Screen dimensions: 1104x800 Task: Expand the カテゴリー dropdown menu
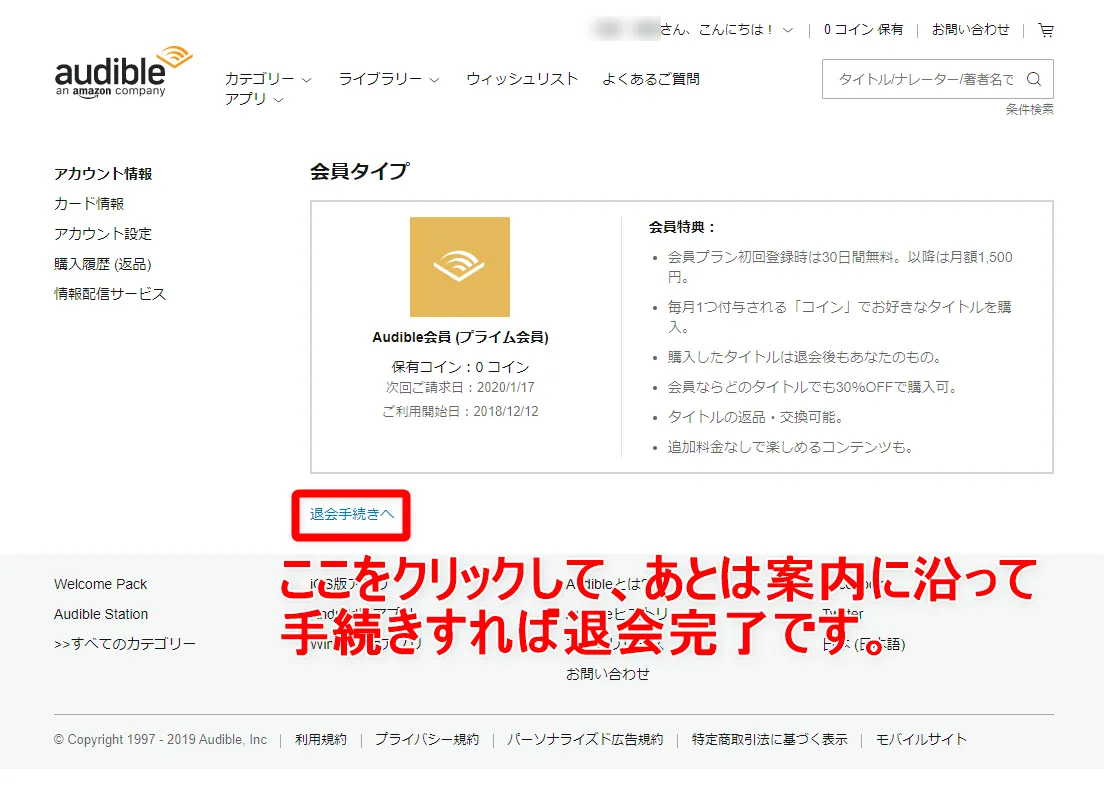[268, 79]
